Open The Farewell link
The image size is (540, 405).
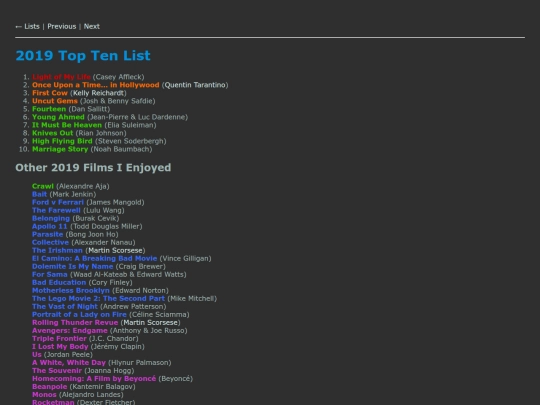pos(56,210)
